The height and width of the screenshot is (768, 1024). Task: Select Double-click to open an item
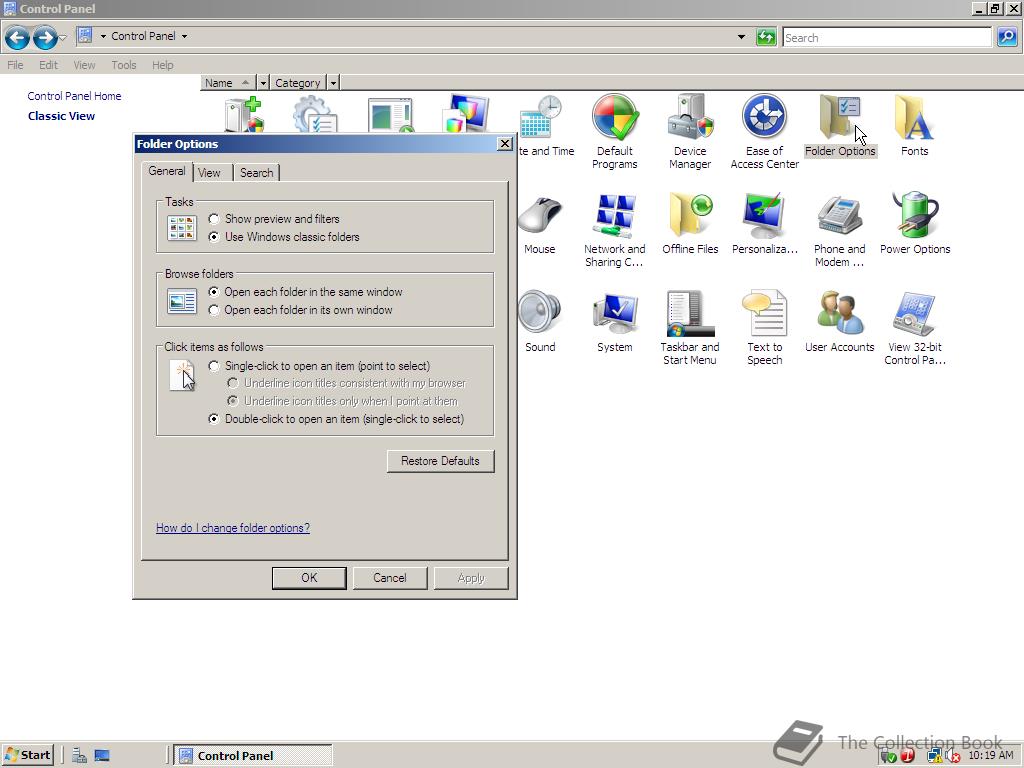[x=214, y=419]
